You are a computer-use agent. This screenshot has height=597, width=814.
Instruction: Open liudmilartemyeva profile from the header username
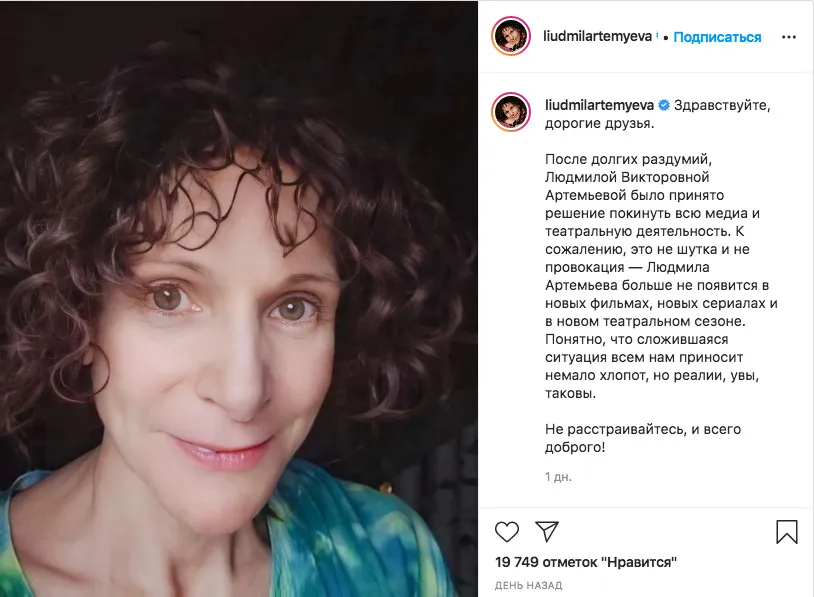(597, 36)
